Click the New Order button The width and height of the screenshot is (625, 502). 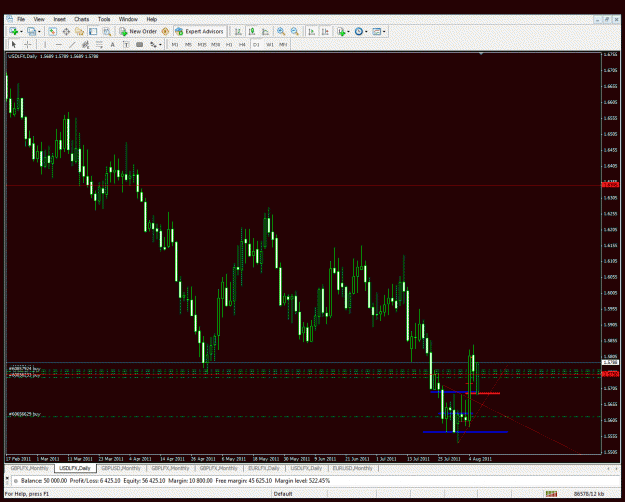click(x=138, y=31)
